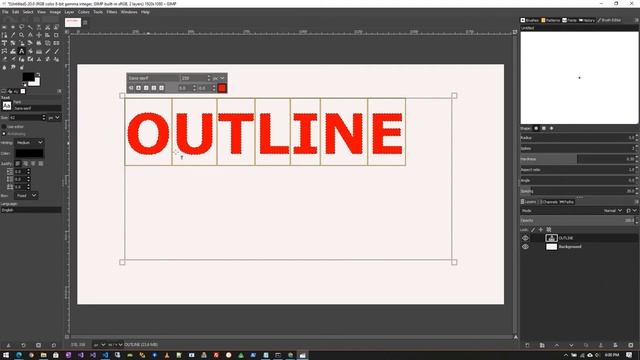This screenshot has height=360, width=640.
Task: Open layer Mode dropdown showing Normal
Action: tap(613, 211)
